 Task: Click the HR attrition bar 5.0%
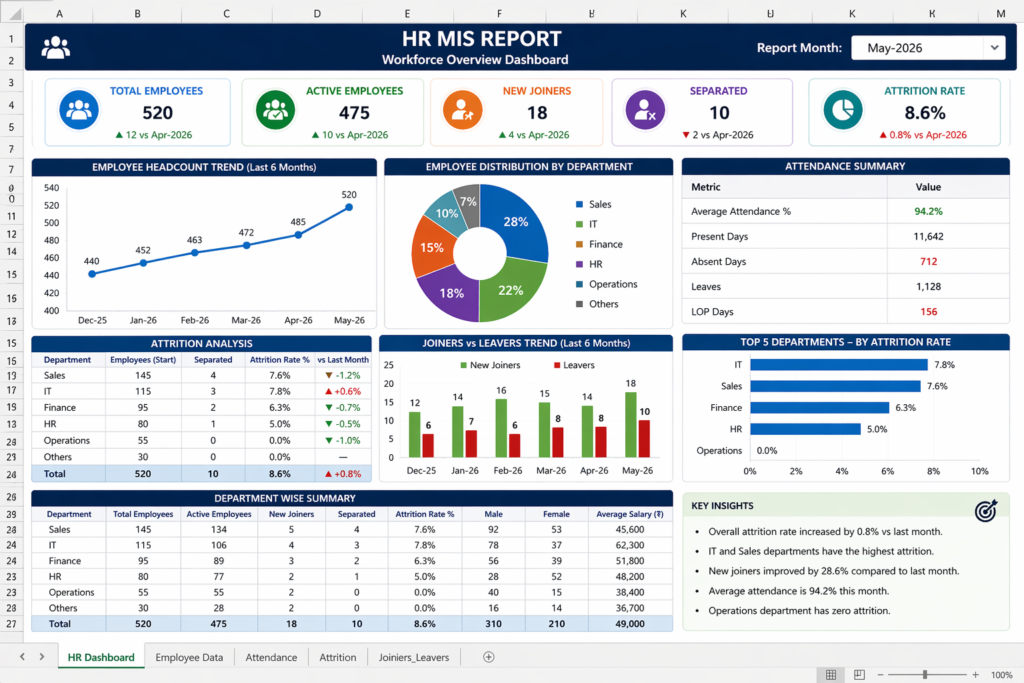pos(805,429)
